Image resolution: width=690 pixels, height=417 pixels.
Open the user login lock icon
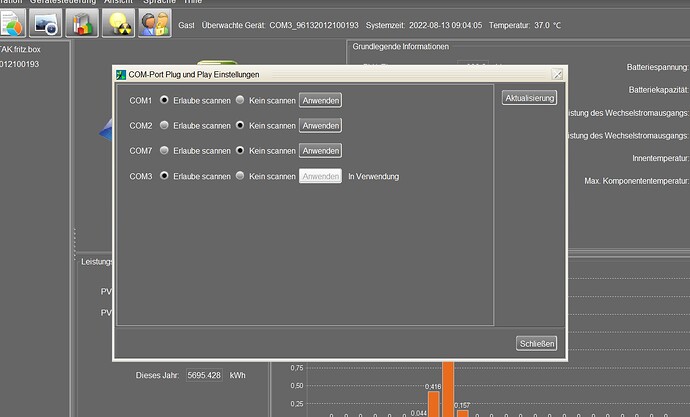[154, 23]
